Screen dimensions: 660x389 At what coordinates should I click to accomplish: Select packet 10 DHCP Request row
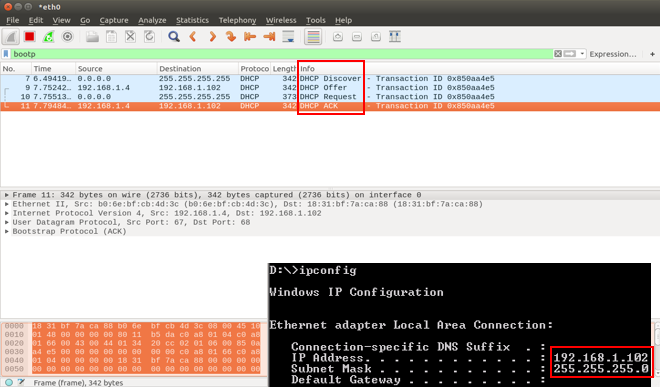pos(330,97)
